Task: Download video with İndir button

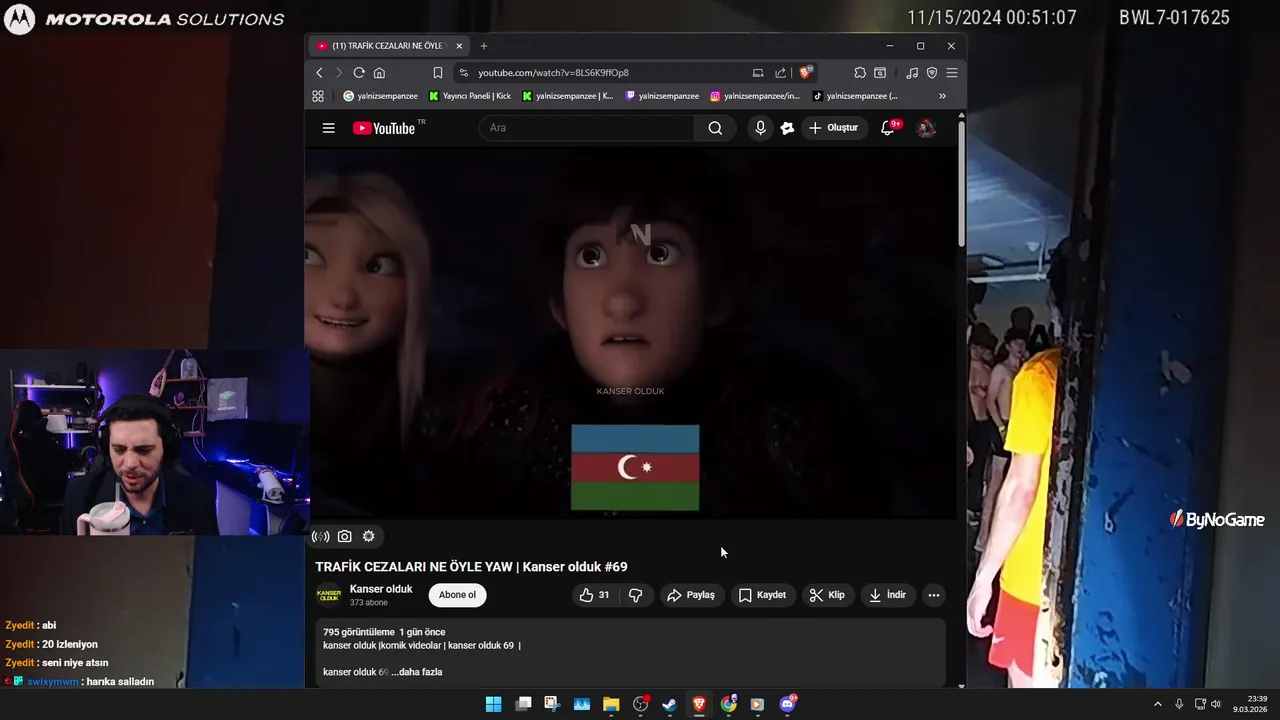Action: click(x=887, y=595)
